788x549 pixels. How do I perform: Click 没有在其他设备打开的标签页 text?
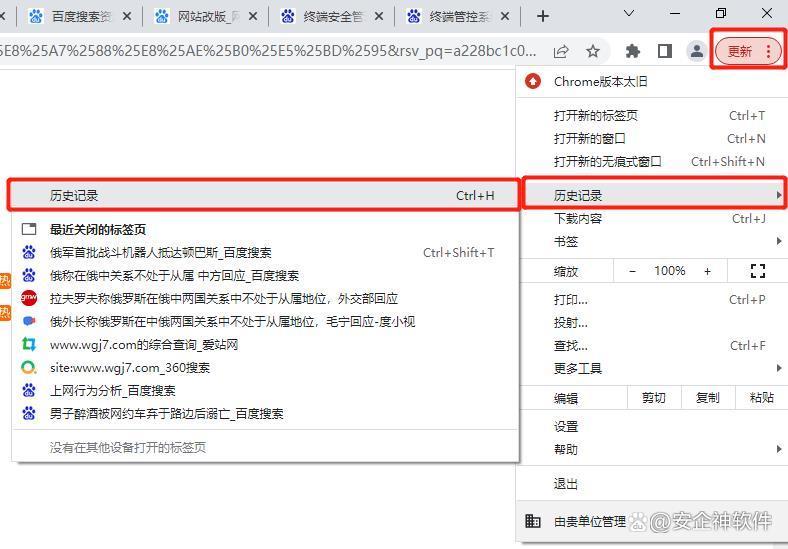pyautogui.click(x=128, y=447)
